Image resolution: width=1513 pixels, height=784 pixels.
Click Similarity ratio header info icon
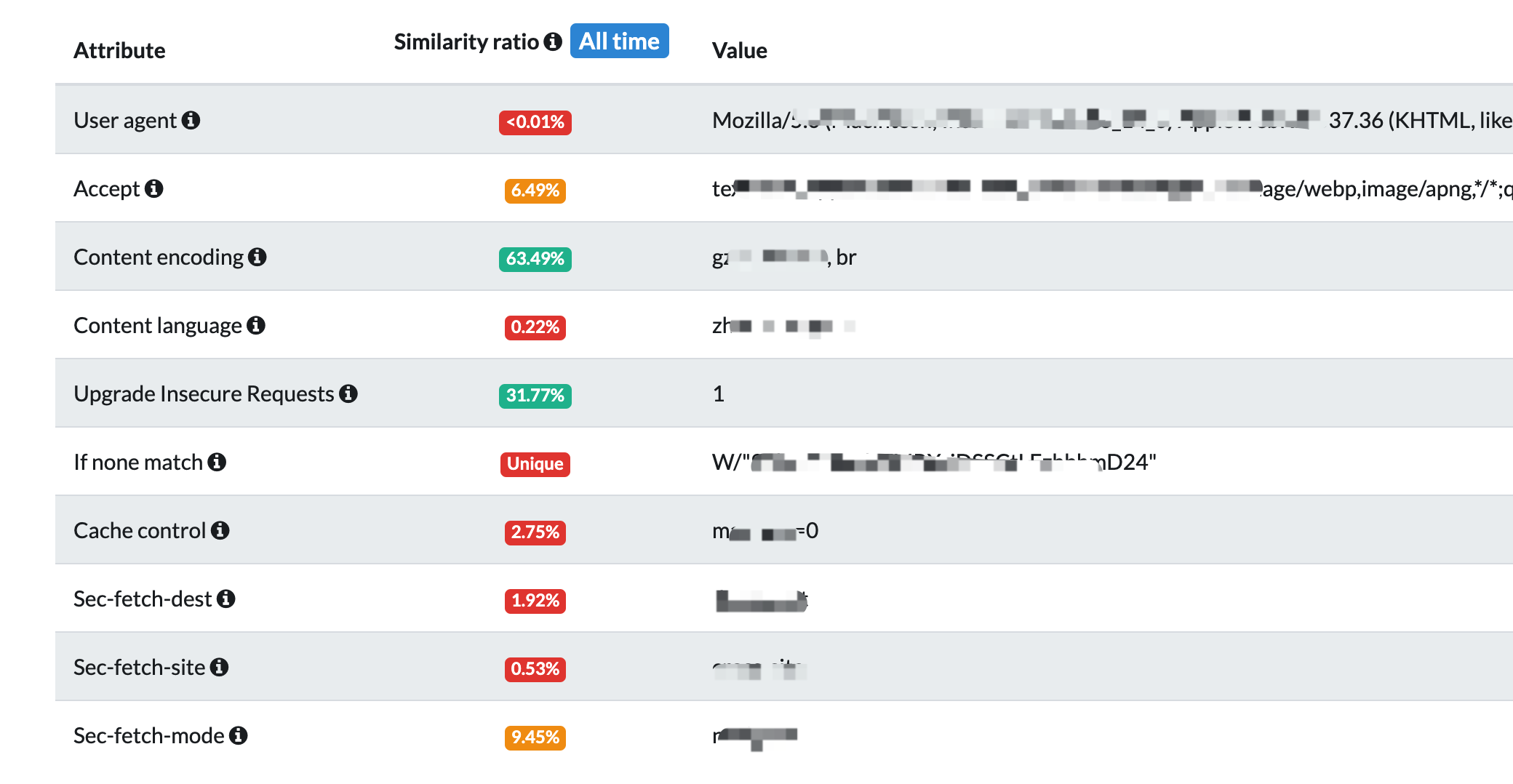pos(554,41)
